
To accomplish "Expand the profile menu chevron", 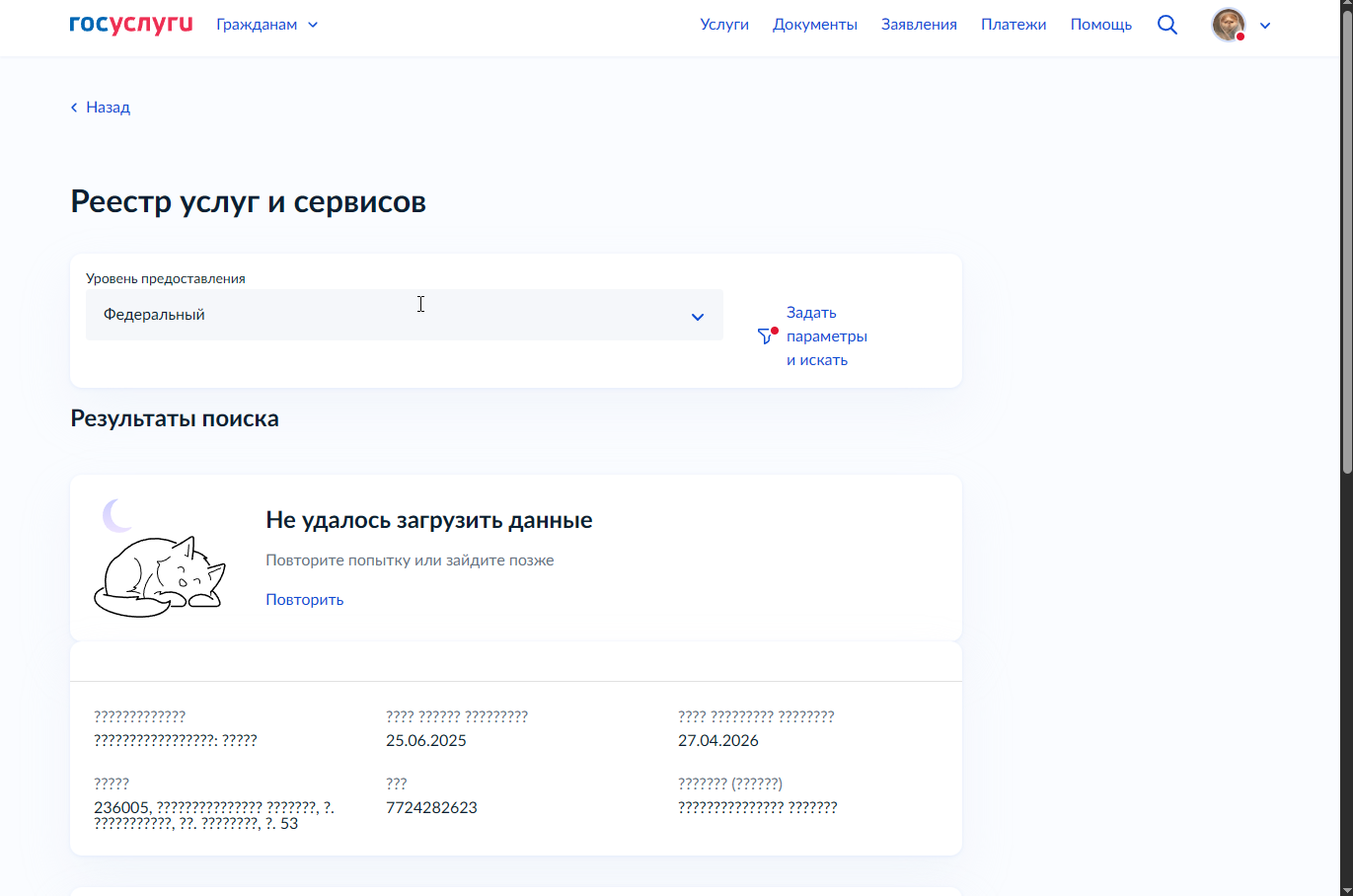I will (1265, 26).
